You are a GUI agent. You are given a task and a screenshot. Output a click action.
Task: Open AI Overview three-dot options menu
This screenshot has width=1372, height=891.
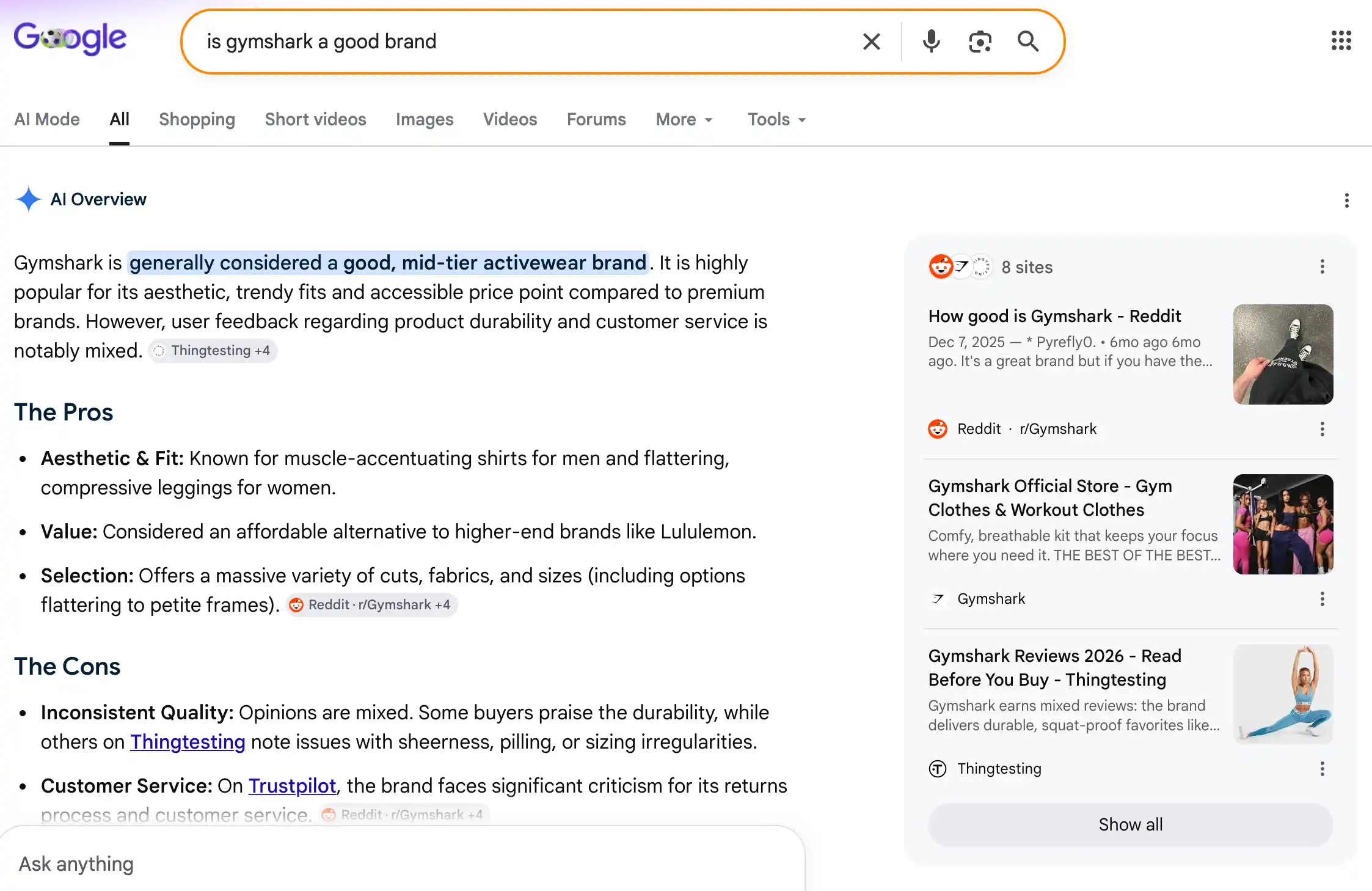[x=1346, y=200]
